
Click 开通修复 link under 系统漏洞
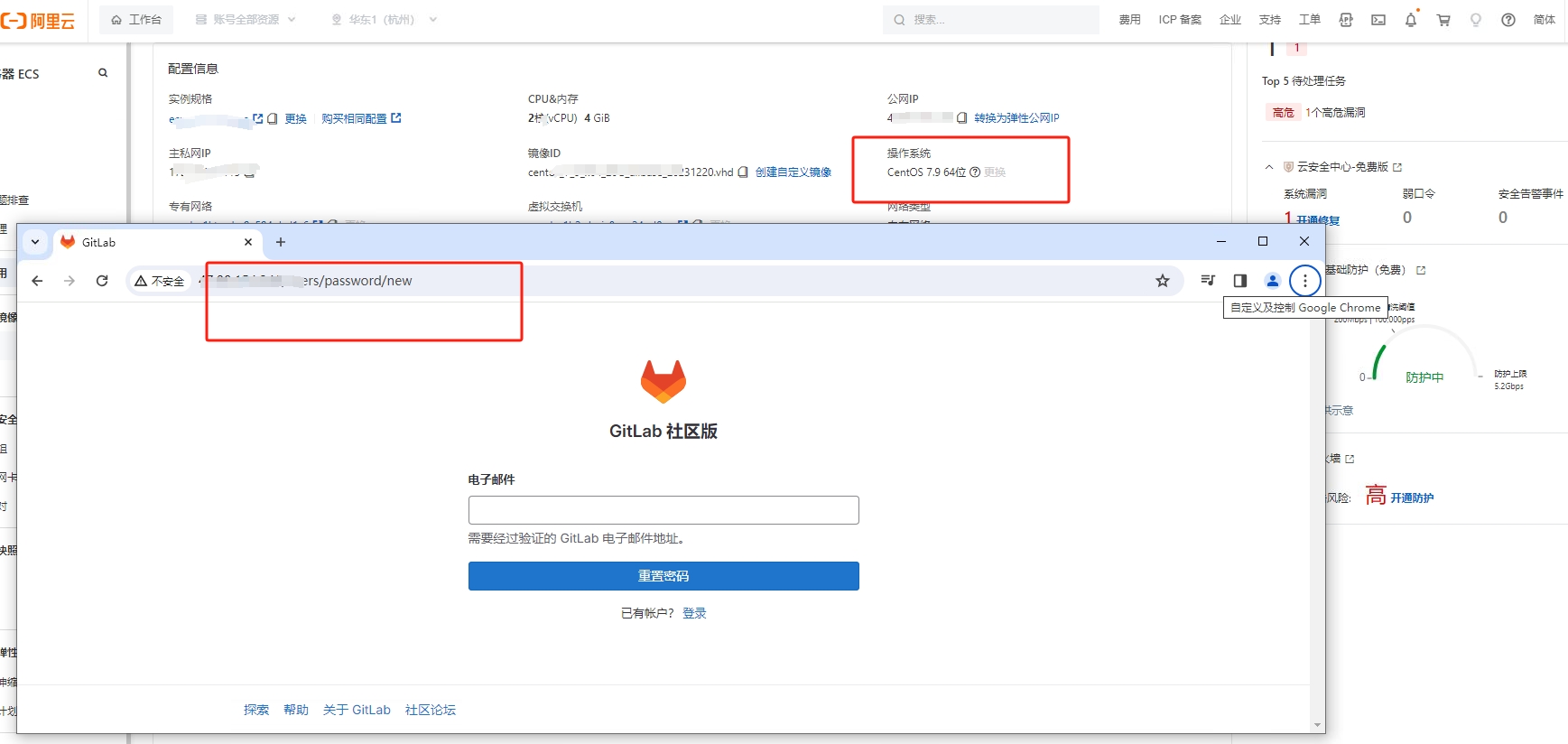(x=1318, y=219)
